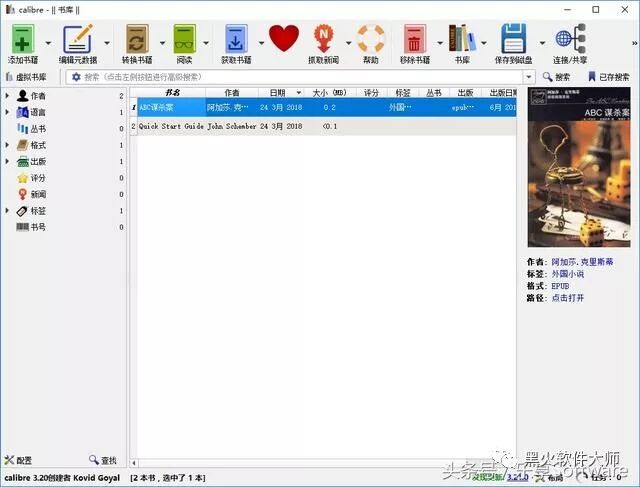This screenshot has height=487, width=640.
Task: Click the Search (搜索) magnifier button
Action: coord(556,77)
